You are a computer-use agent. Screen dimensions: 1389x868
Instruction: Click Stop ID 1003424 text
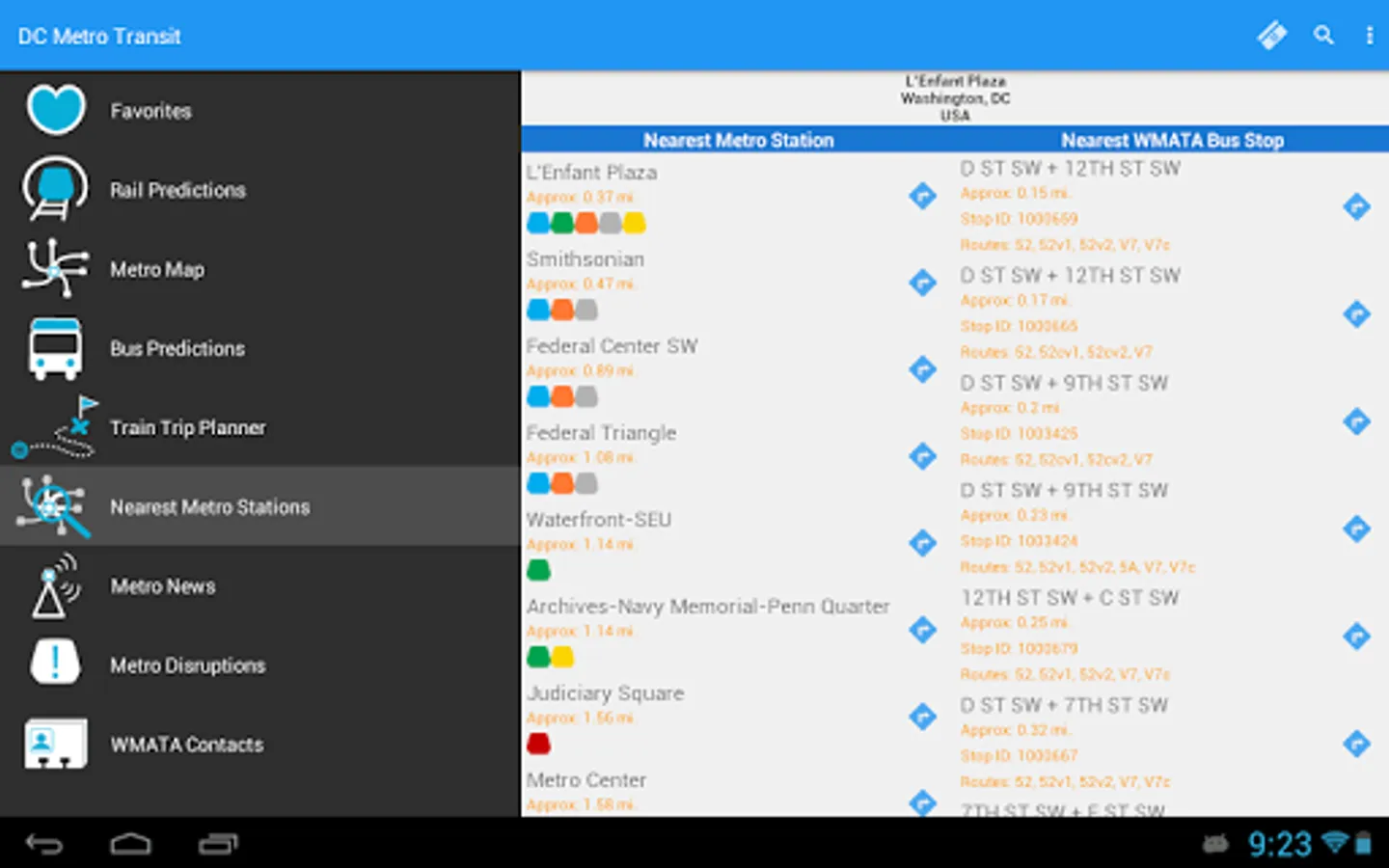tap(1019, 541)
